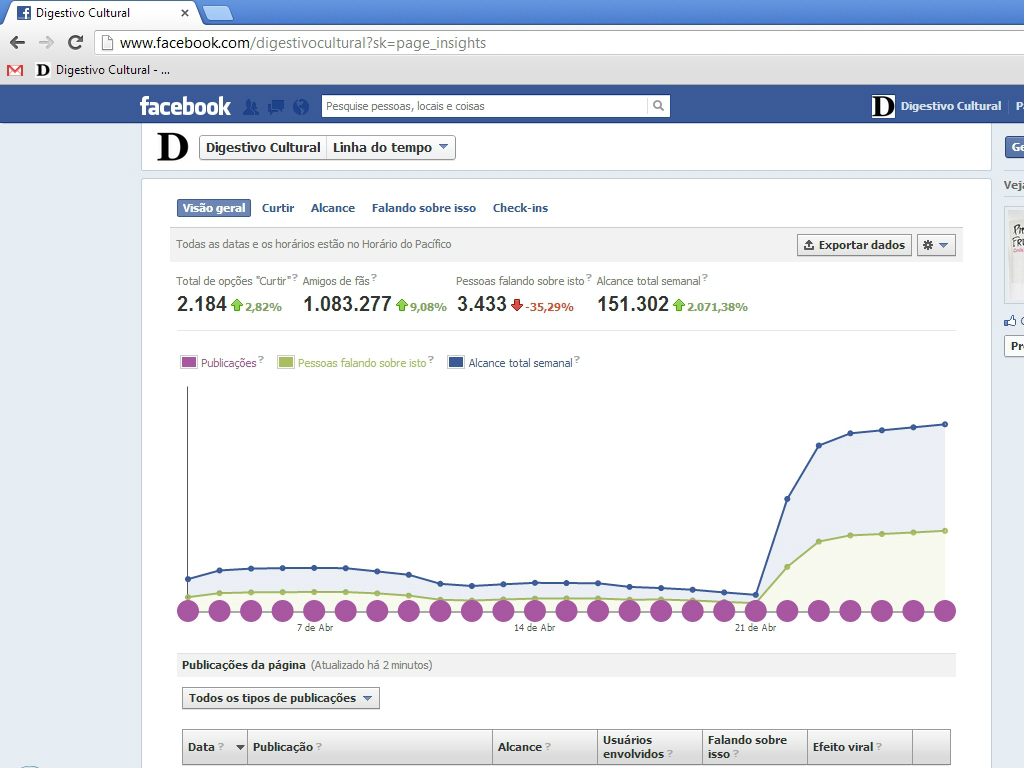Click the Publicação column header
Image resolution: width=1024 pixels, height=768 pixels.
[x=370, y=747]
